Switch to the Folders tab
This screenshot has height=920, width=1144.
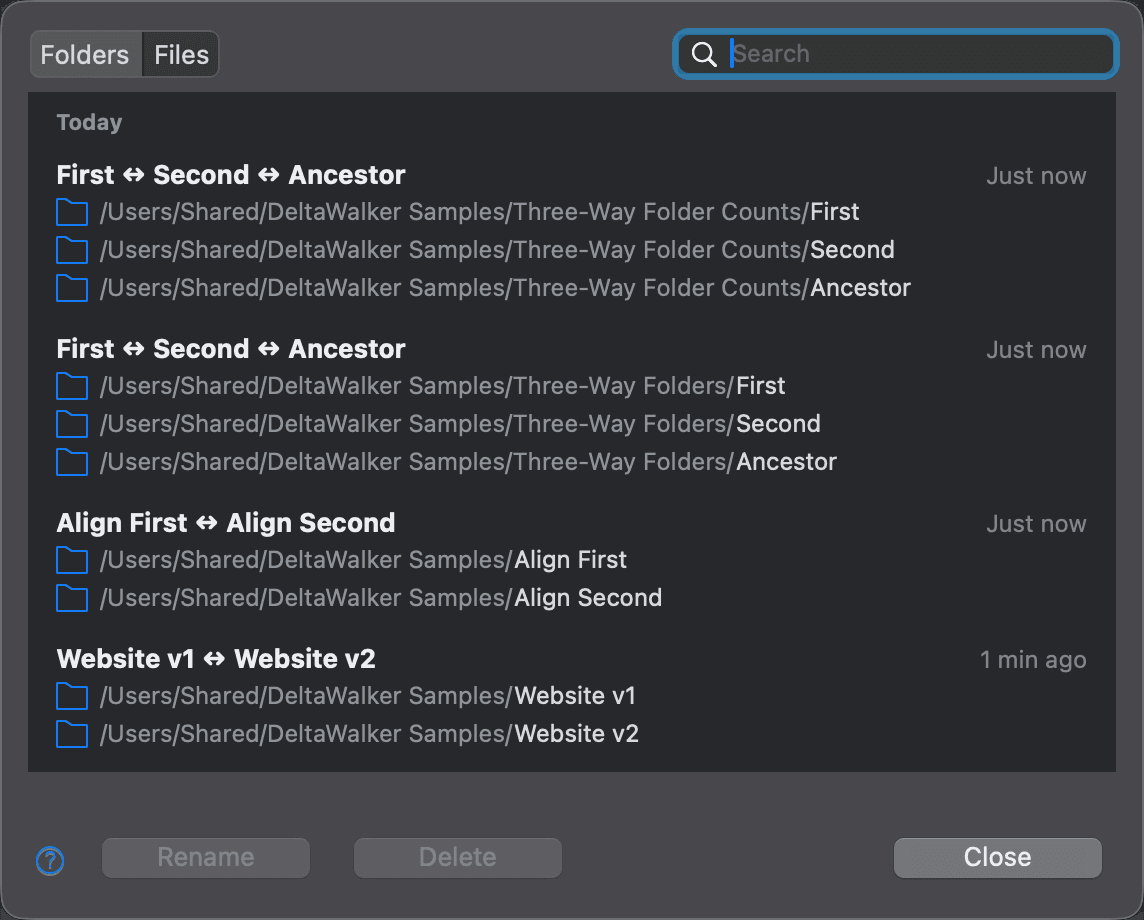click(85, 55)
